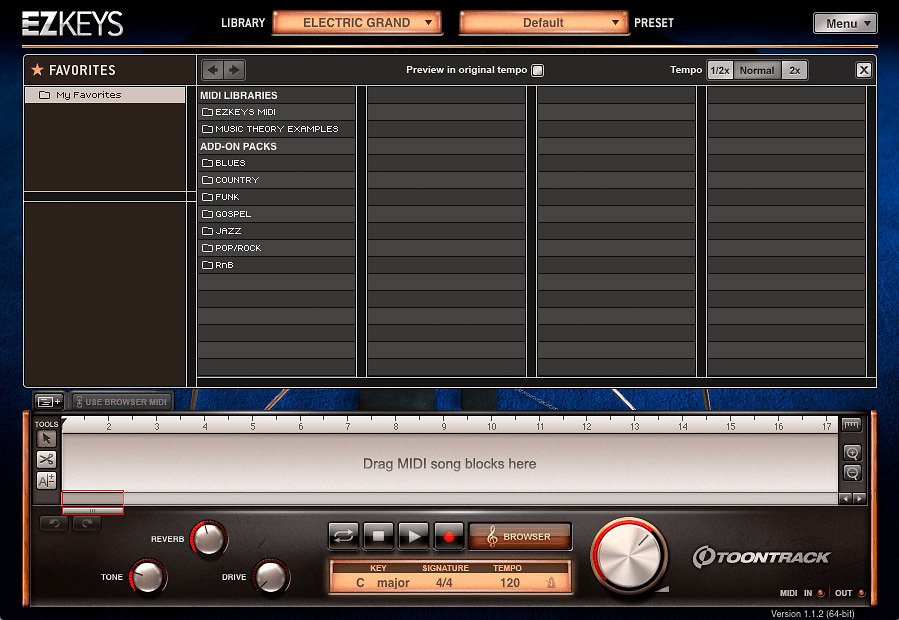Click the large master volume knob
Viewport: 899px width, 620px height.
(629, 555)
